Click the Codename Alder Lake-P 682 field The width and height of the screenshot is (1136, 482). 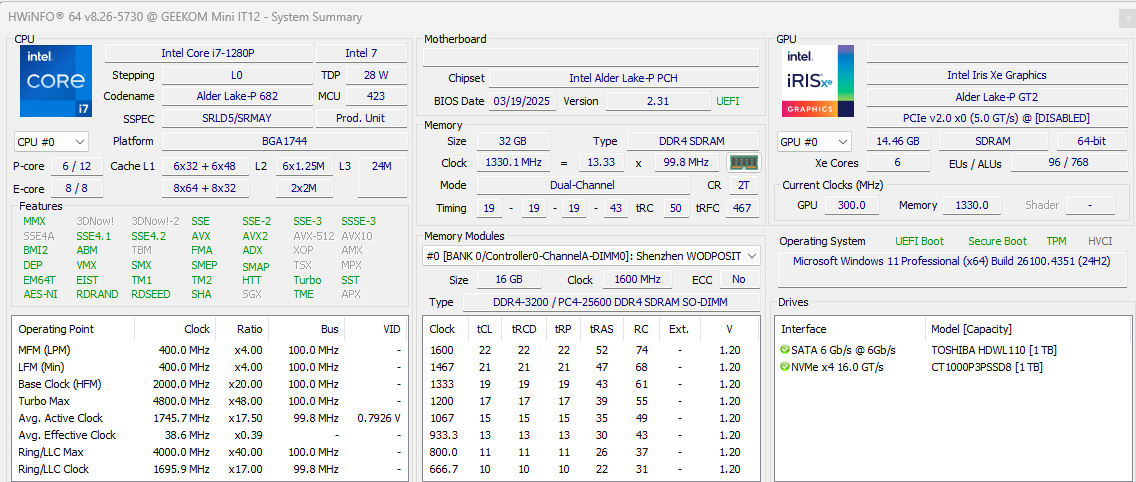point(237,96)
